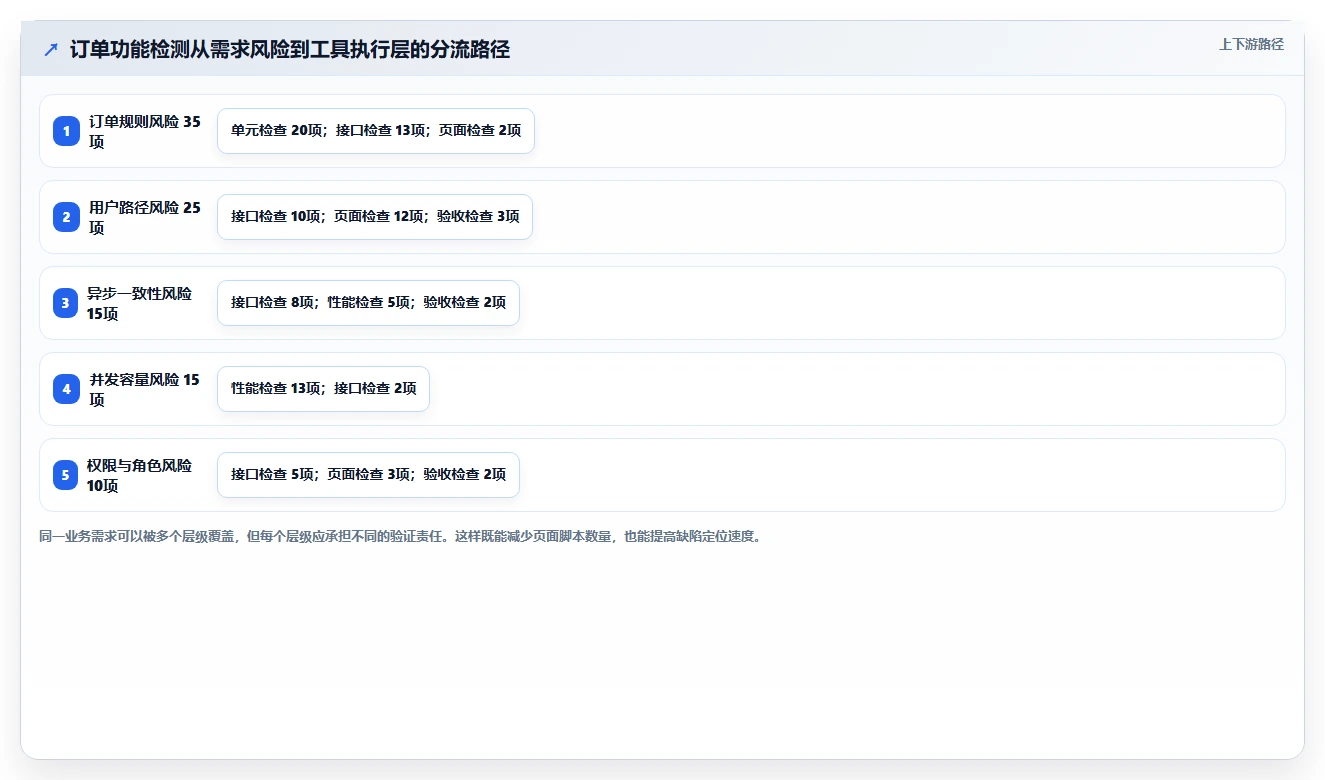Click the number 4 badge

pyautogui.click(x=66, y=389)
